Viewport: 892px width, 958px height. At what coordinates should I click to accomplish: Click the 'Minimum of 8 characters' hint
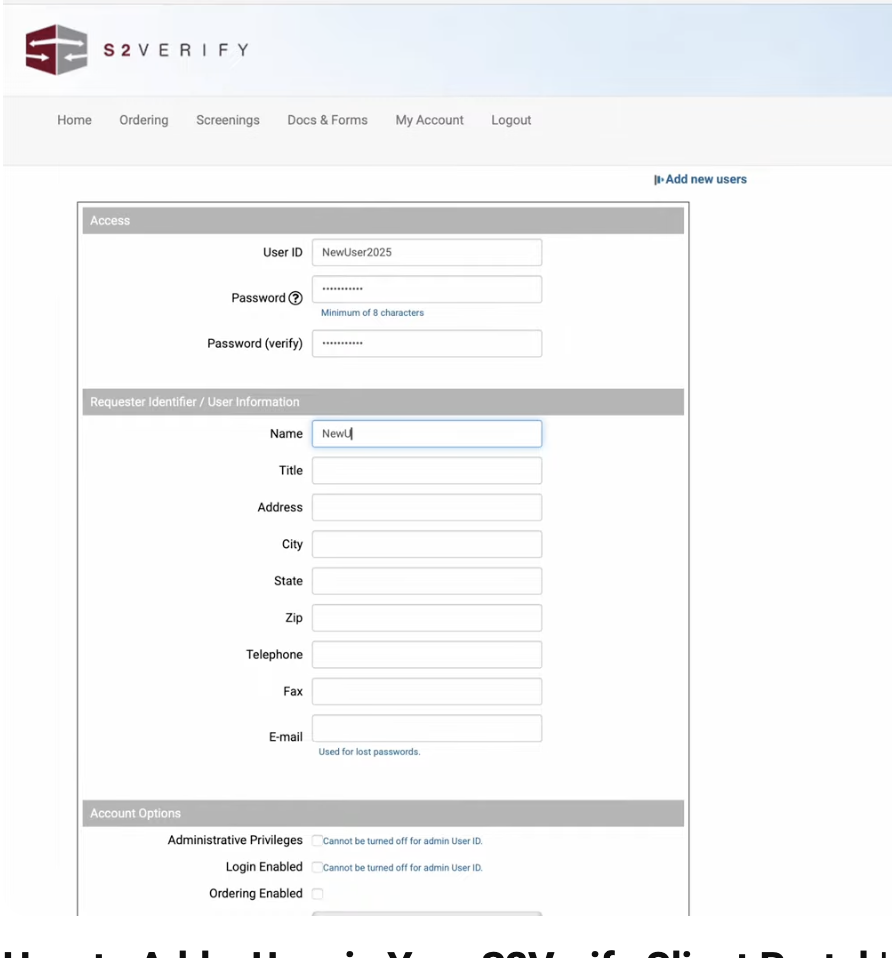(x=372, y=313)
